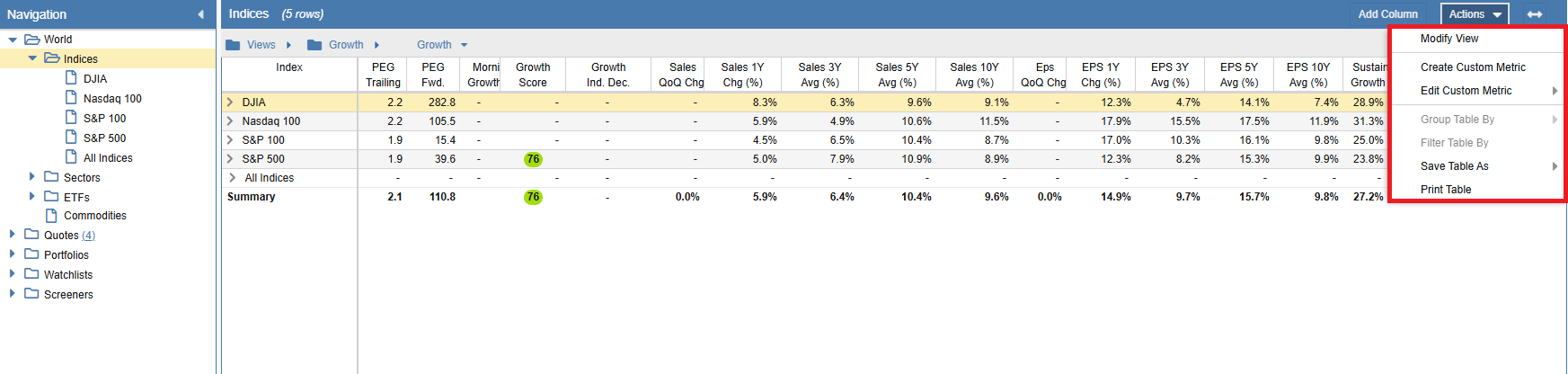1568x374 pixels.
Task: Expand the DJIA table row
Action: pyautogui.click(x=230, y=102)
